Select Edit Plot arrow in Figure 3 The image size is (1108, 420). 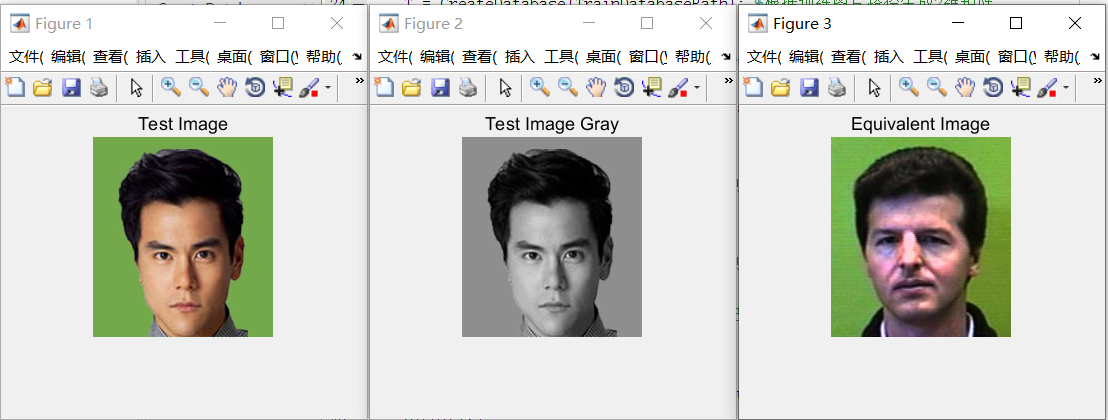(874, 88)
